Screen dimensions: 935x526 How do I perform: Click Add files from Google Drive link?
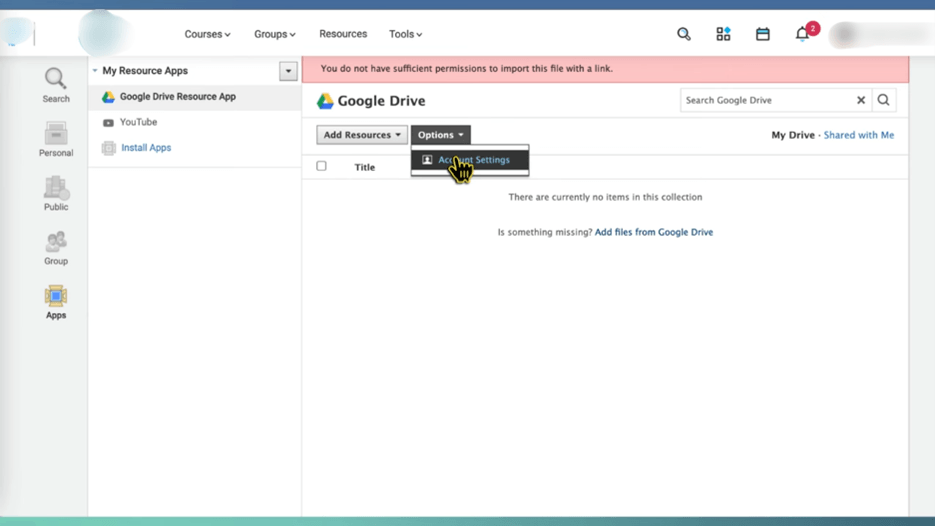tap(654, 232)
